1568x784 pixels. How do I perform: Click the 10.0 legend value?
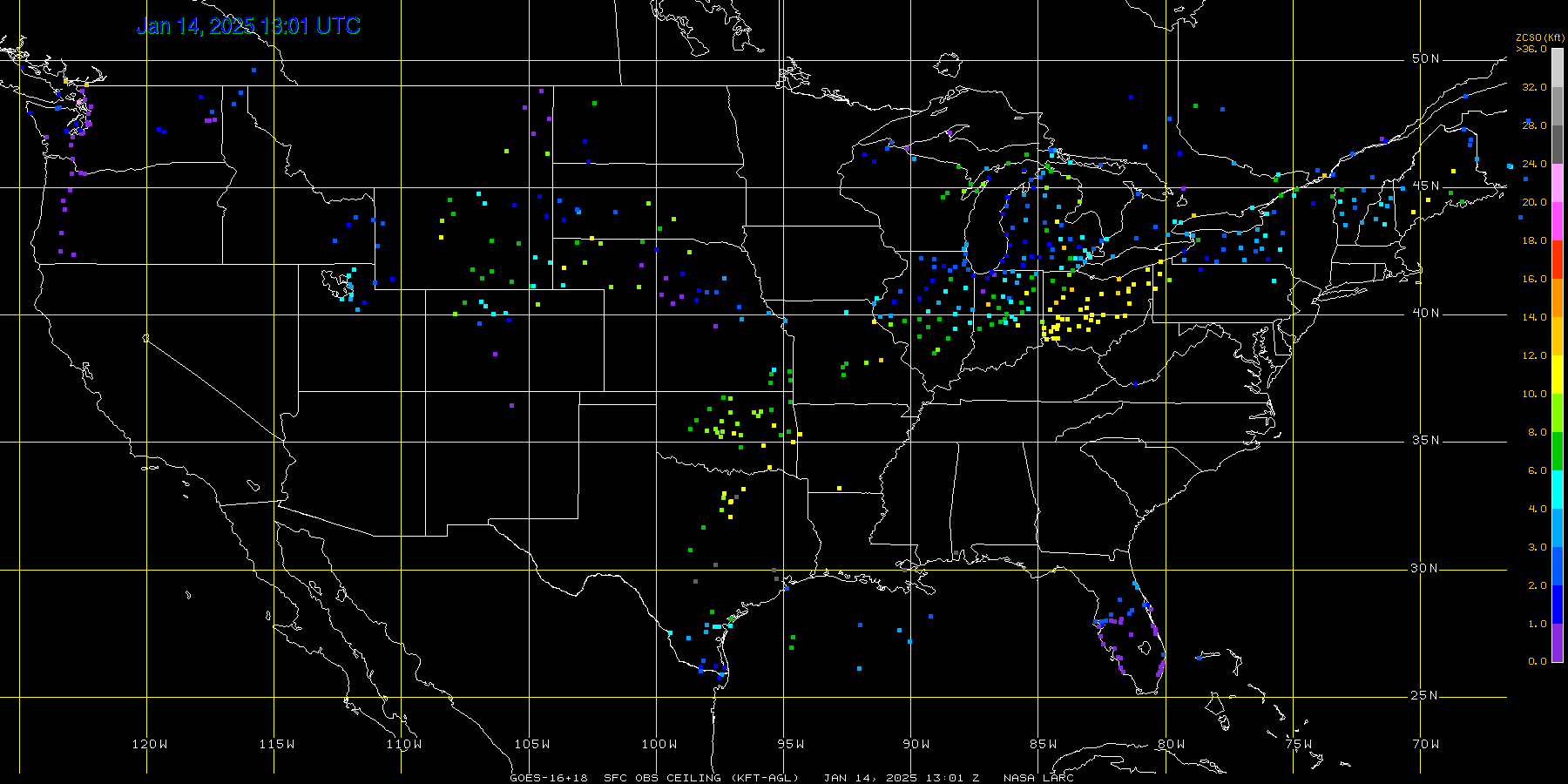pos(1535,394)
